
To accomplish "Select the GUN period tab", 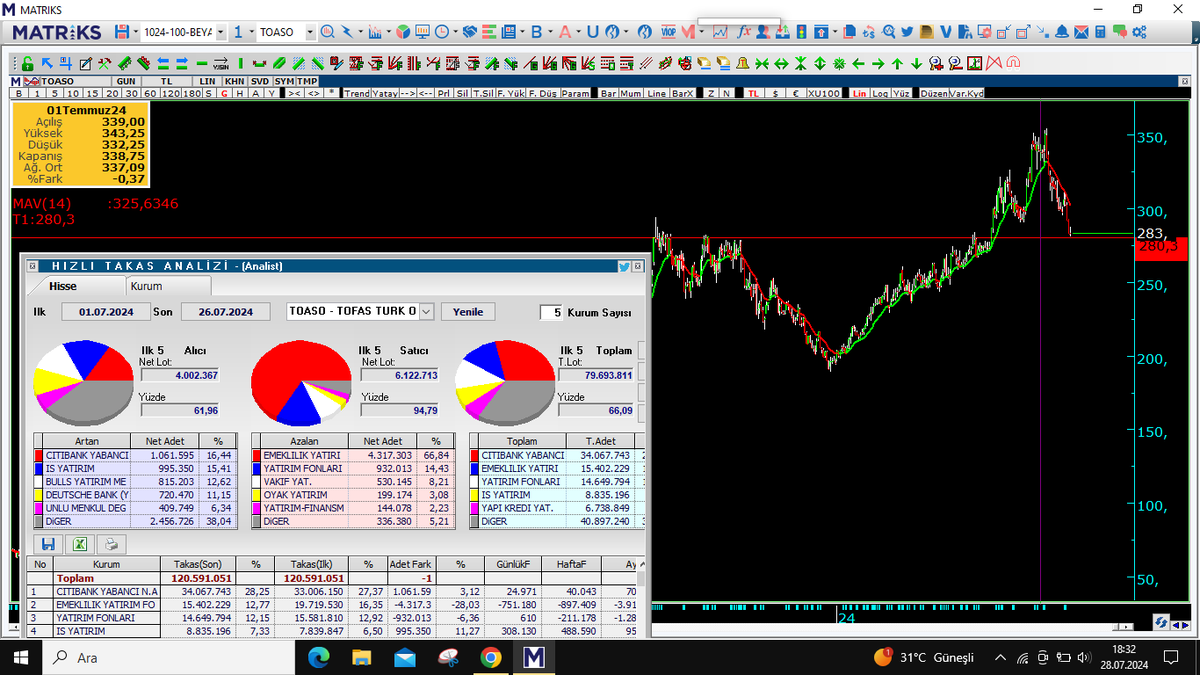I will [x=126, y=81].
